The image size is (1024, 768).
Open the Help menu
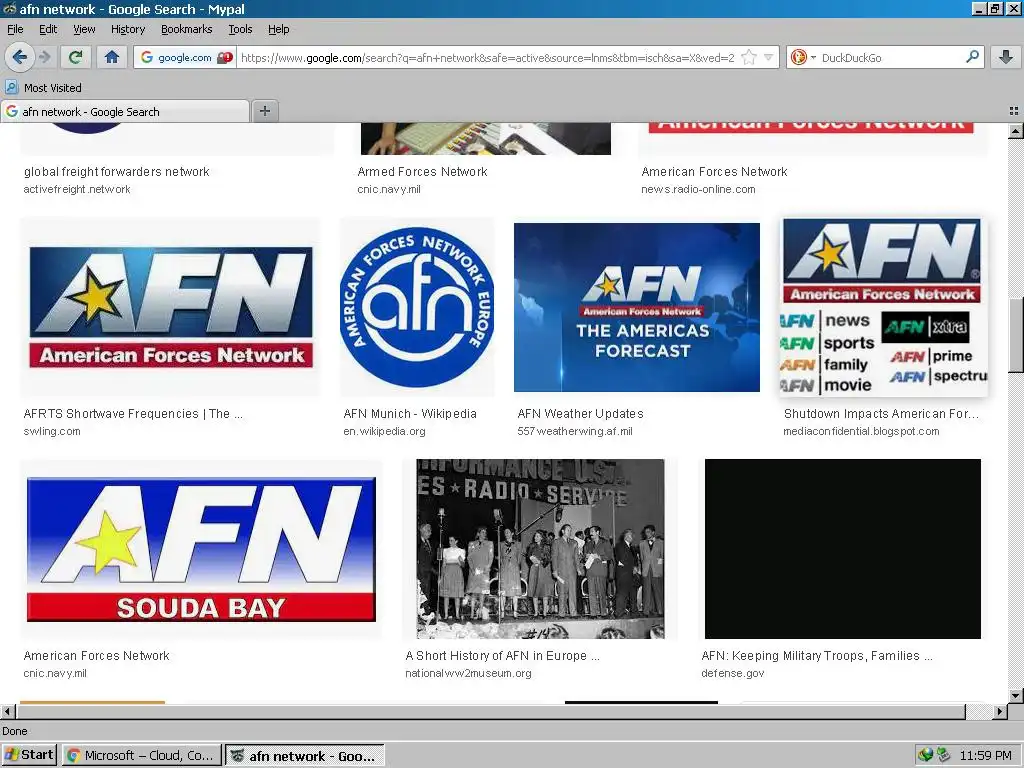(279, 29)
